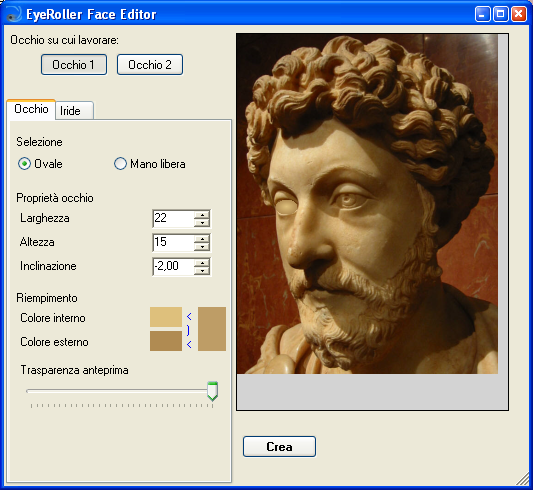Click the oval eye overlay on statue
Screen dimensions: 533x490
coord(286,207)
